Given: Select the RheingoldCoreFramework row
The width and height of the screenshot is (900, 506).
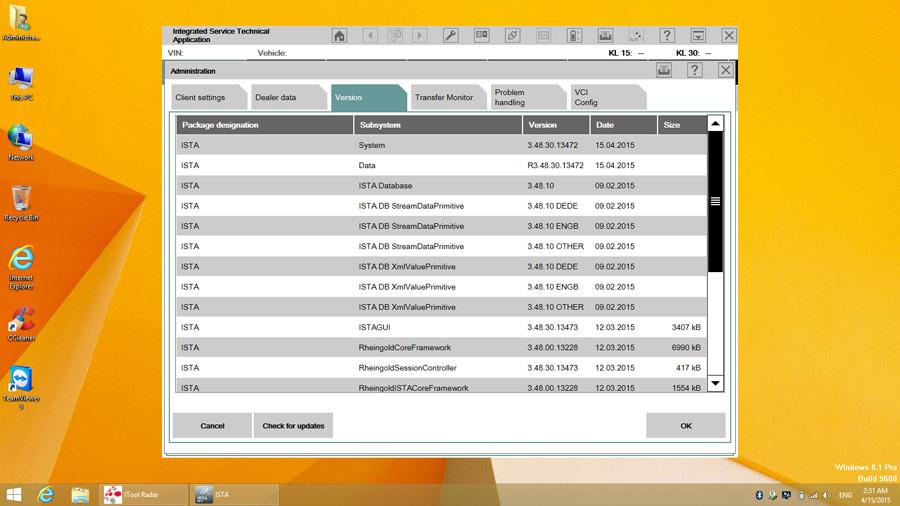Looking at the screenshot, I should point(441,348).
